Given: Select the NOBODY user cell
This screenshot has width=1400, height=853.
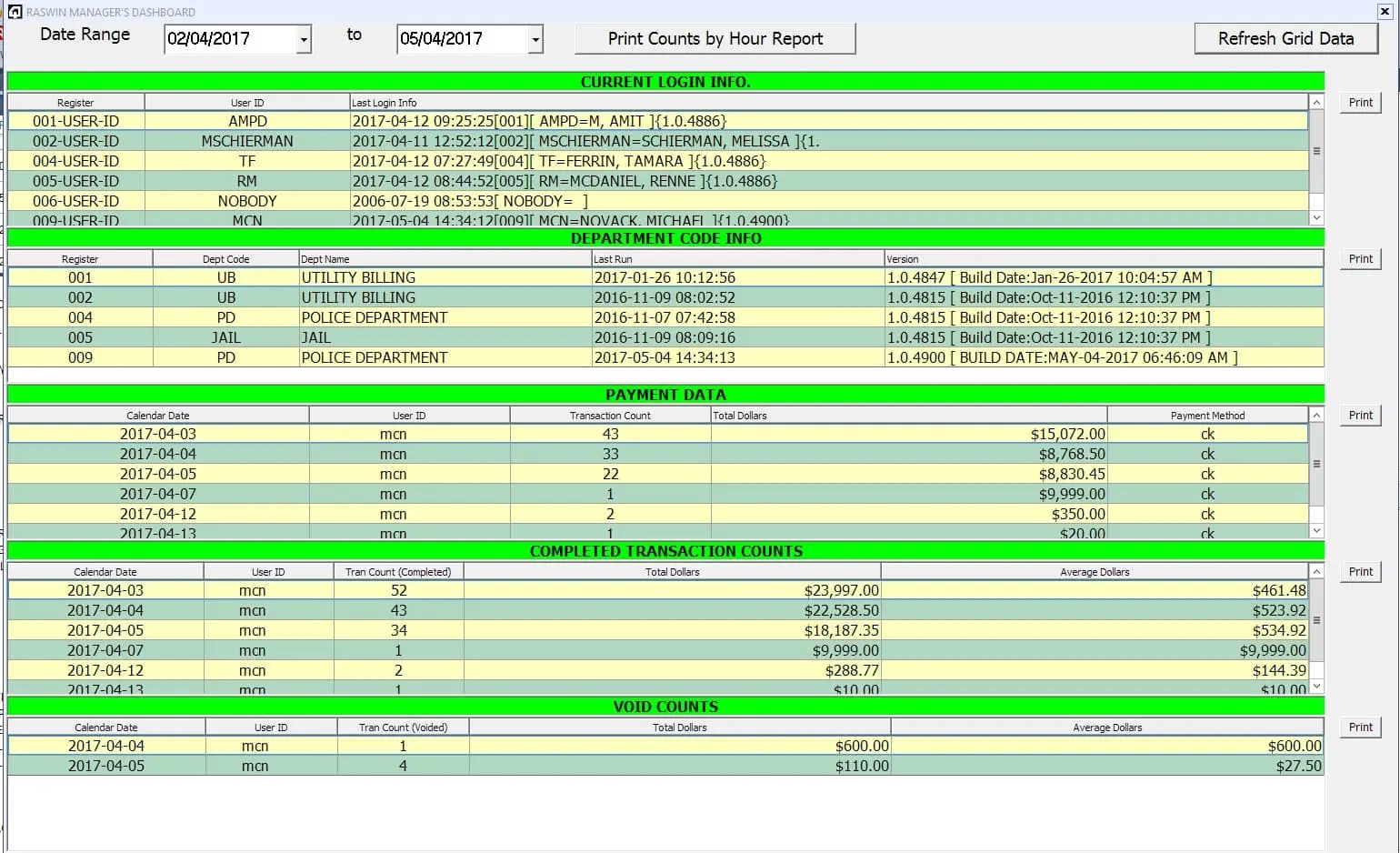Looking at the screenshot, I should click(247, 201).
